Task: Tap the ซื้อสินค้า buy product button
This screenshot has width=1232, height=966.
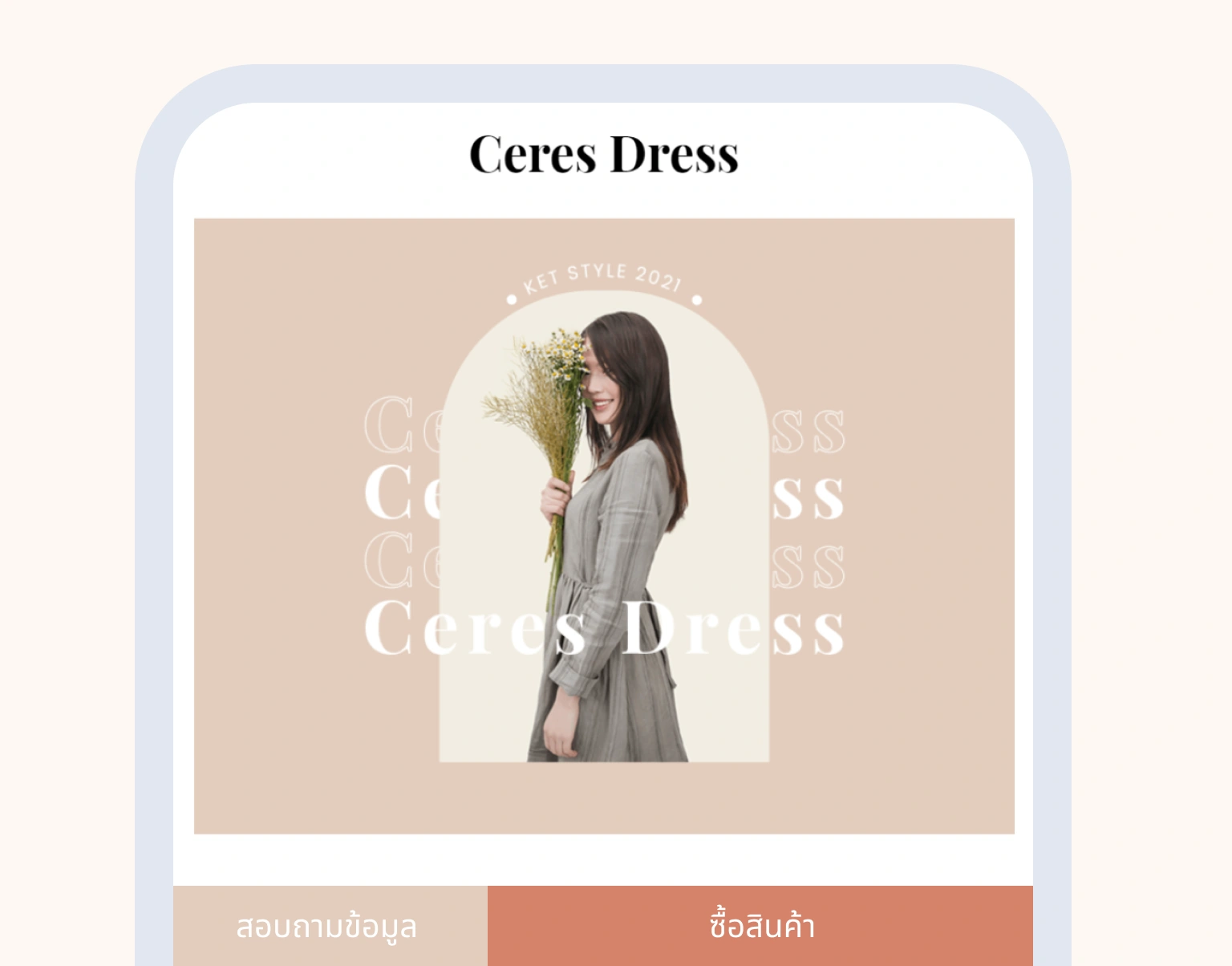Action: 760,926
